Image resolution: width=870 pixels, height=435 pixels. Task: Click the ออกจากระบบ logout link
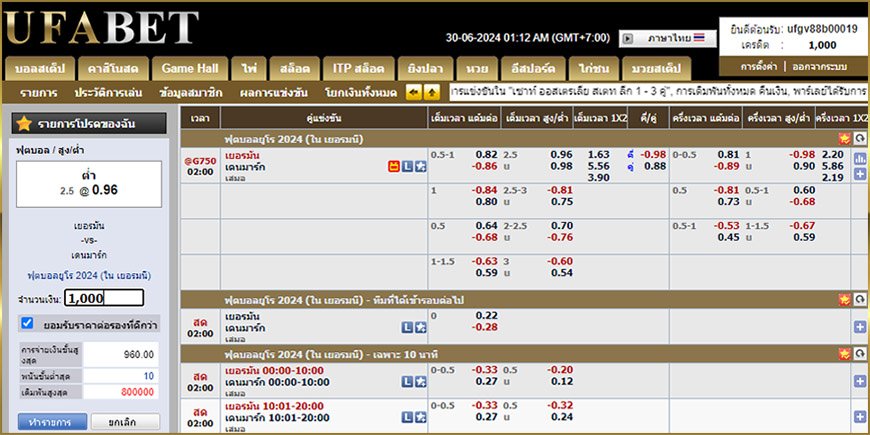(820, 66)
